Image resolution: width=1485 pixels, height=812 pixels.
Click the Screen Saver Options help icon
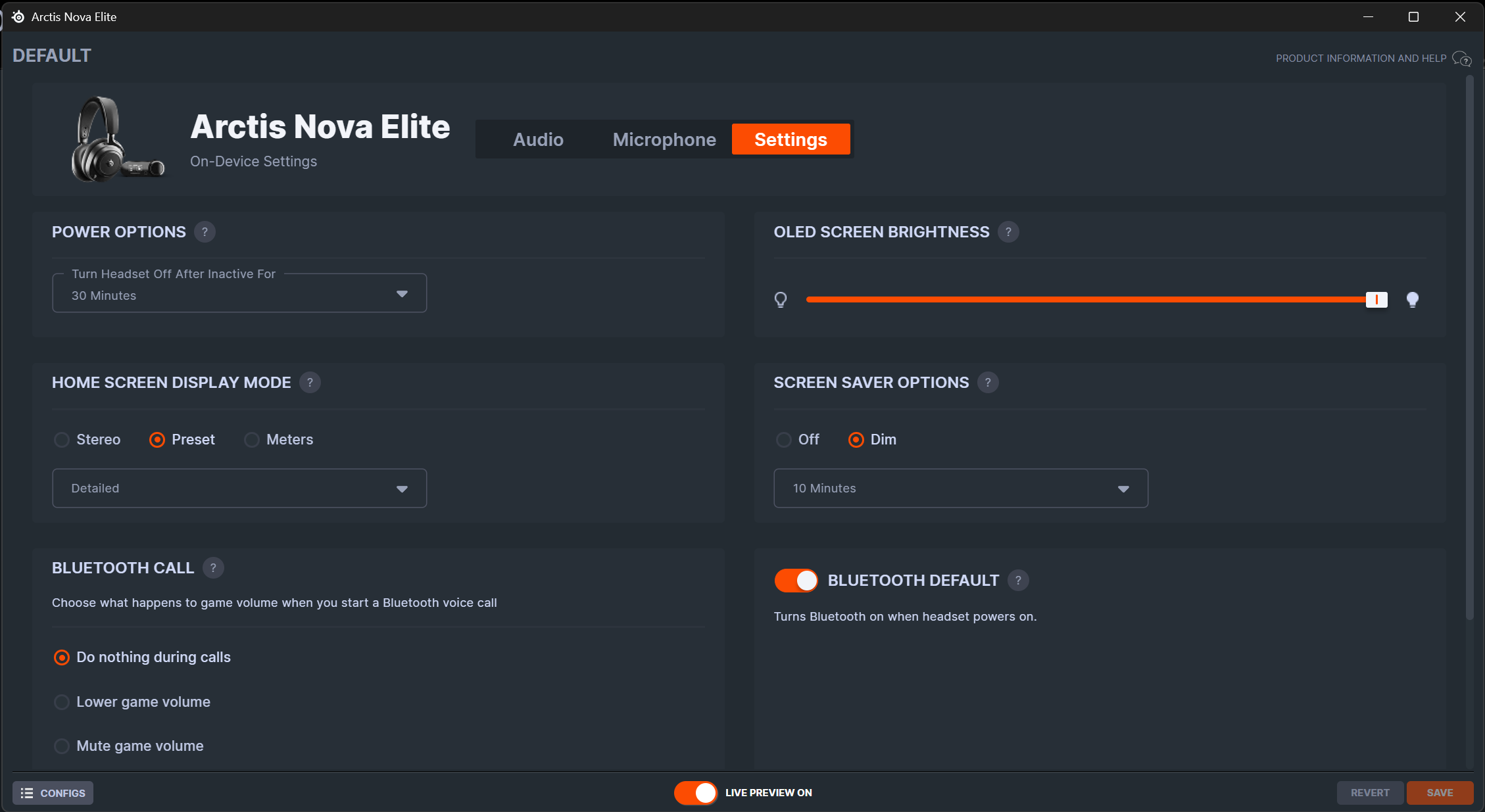point(987,383)
